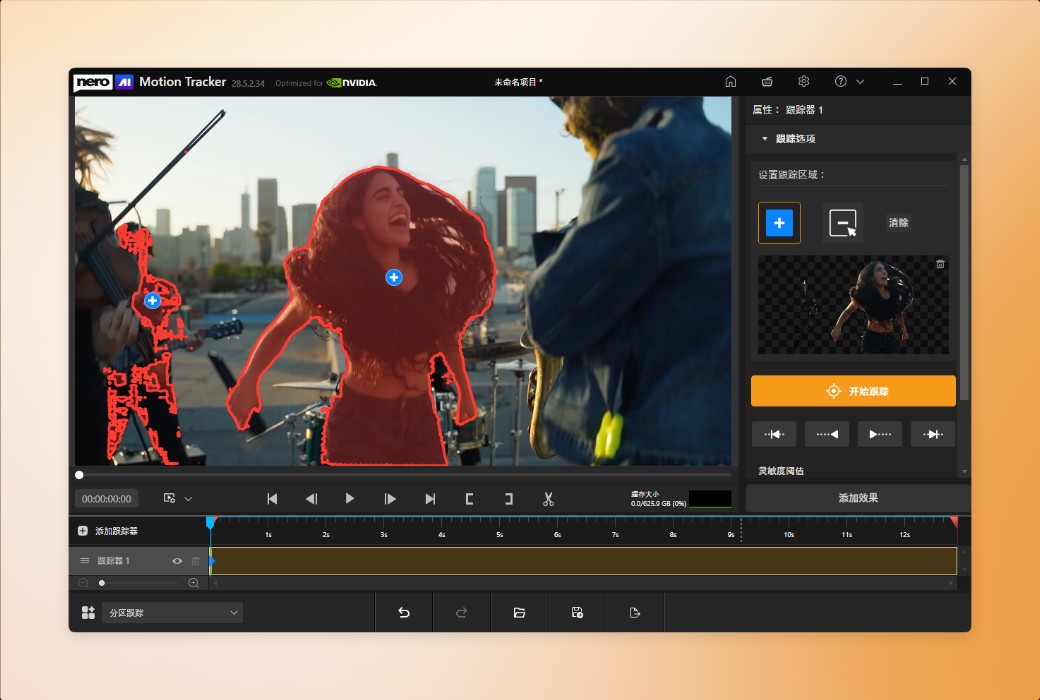The height and width of the screenshot is (700, 1040).
Task: Select the subtract tracking region tool
Action: [842, 223]
